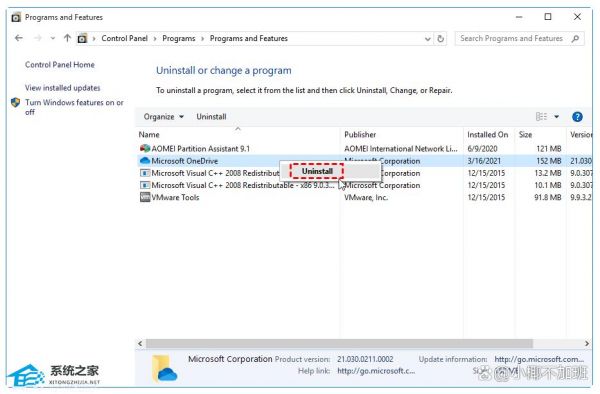600x394 pixels.
Task: Click the Programs and Features title bar icon
Action: point(16,17)
